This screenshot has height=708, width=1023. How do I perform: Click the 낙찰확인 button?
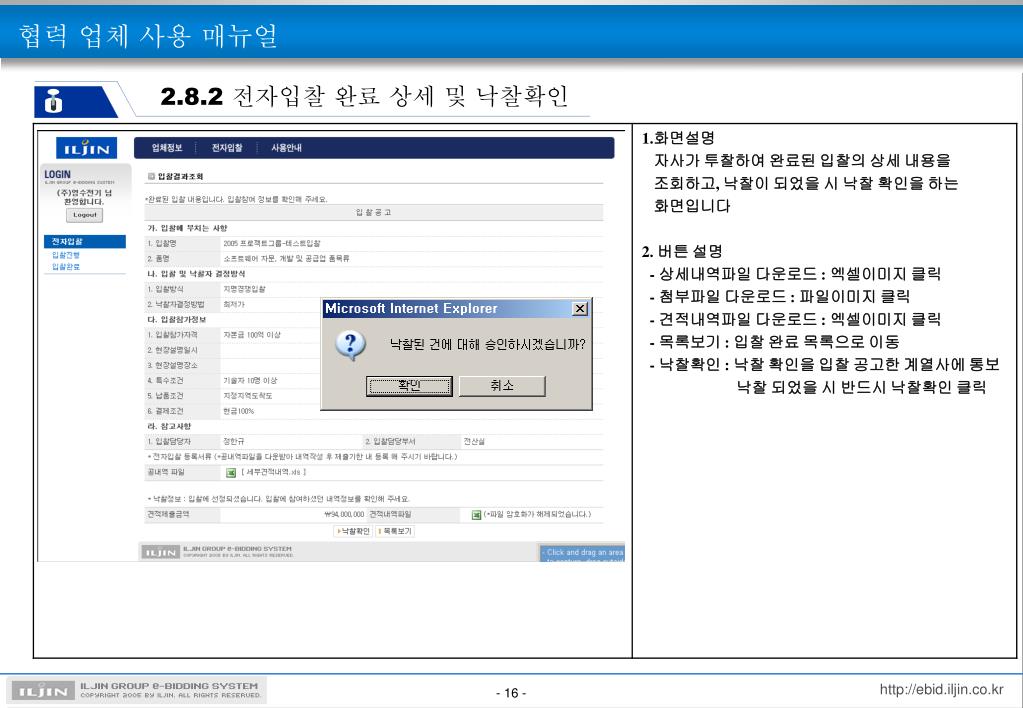click(353, 531)
